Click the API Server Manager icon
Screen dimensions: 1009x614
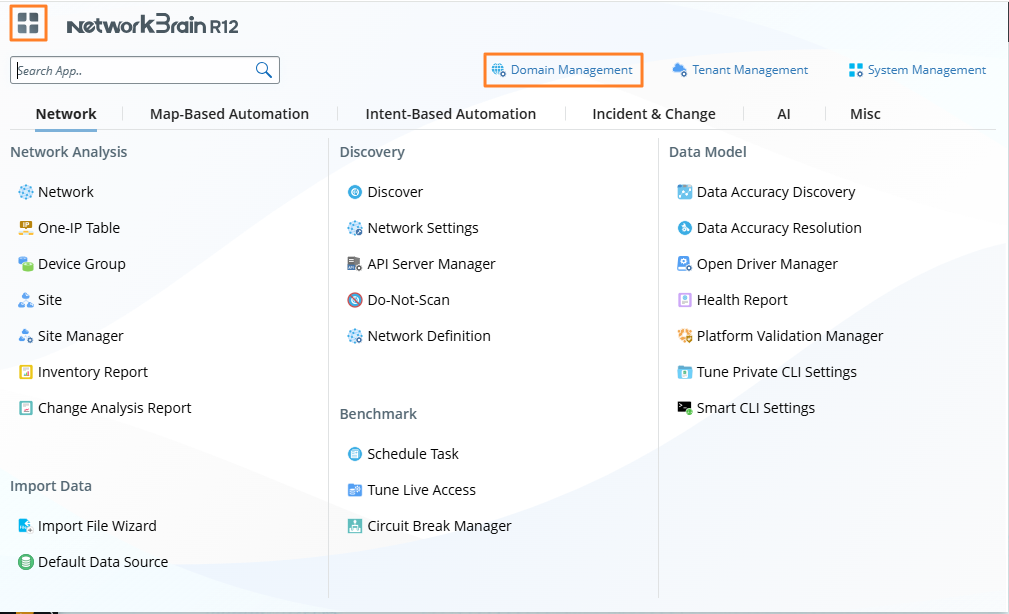point(355,264)
